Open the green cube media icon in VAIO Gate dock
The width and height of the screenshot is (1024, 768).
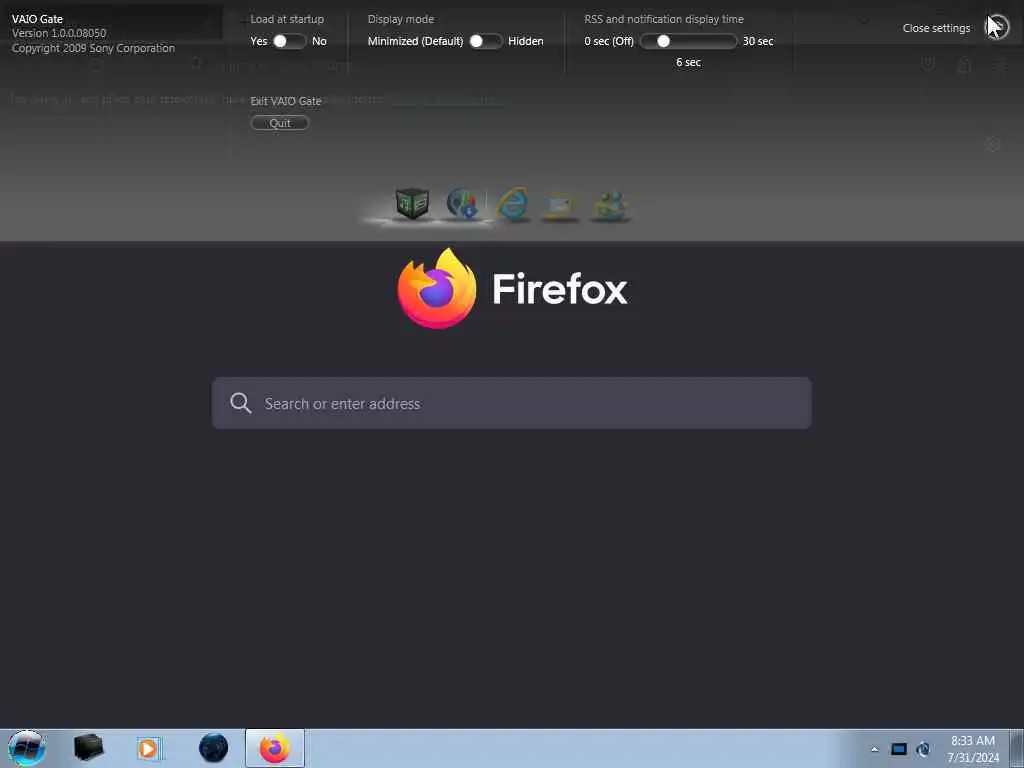point(412,204)
